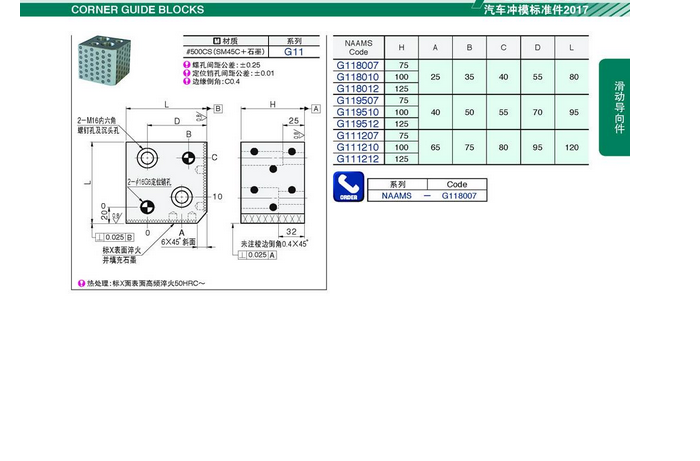Click the blue phone ORDER icon
The height and width of the screenshot is (461, 700).
(347, 188)
